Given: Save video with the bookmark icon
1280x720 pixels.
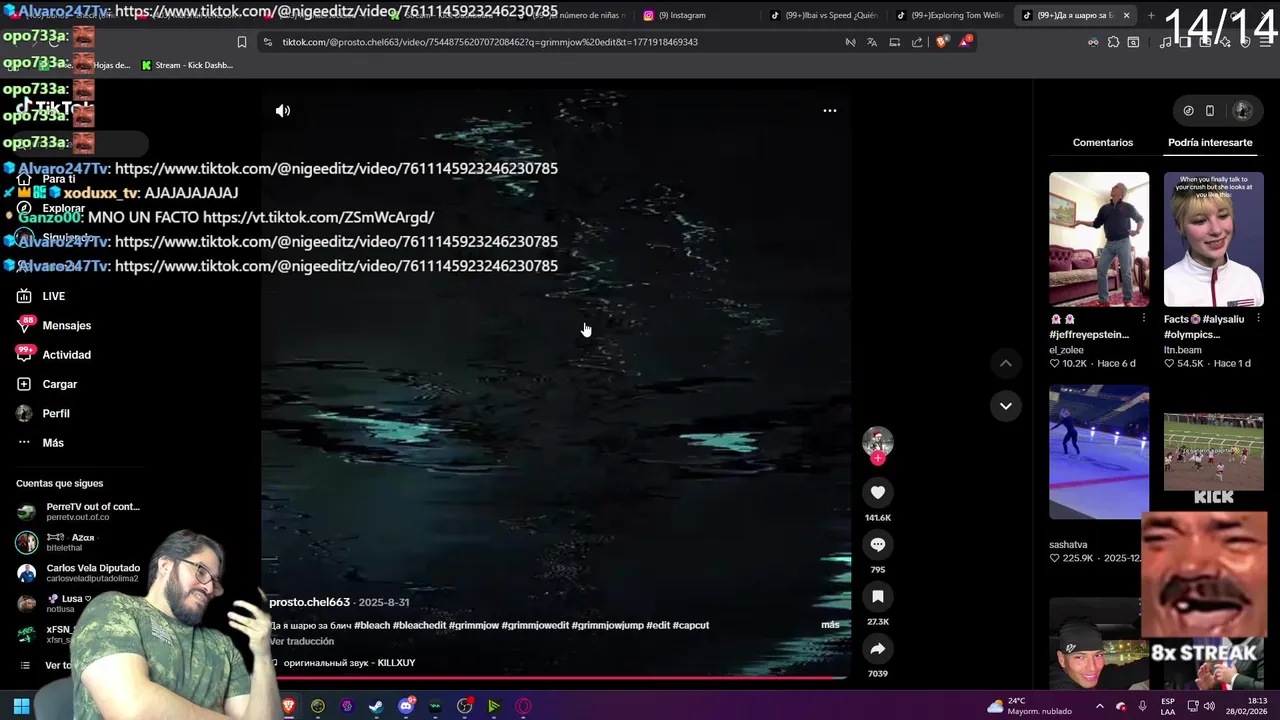Looking at the screenshot, I should click(878, 596).
